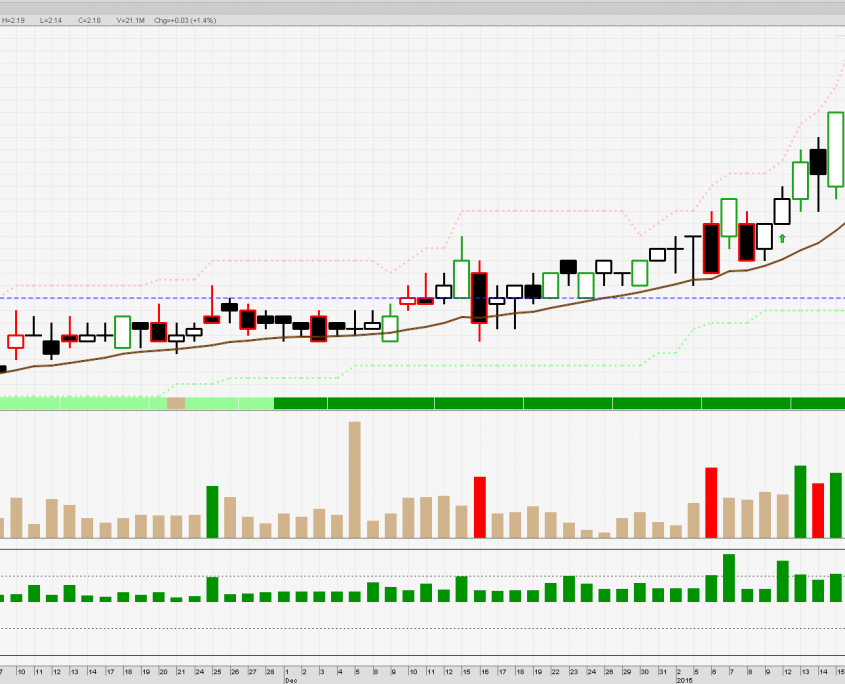Click the tan segment in the trend ribbon
The image size is (845, 684).
176,403
